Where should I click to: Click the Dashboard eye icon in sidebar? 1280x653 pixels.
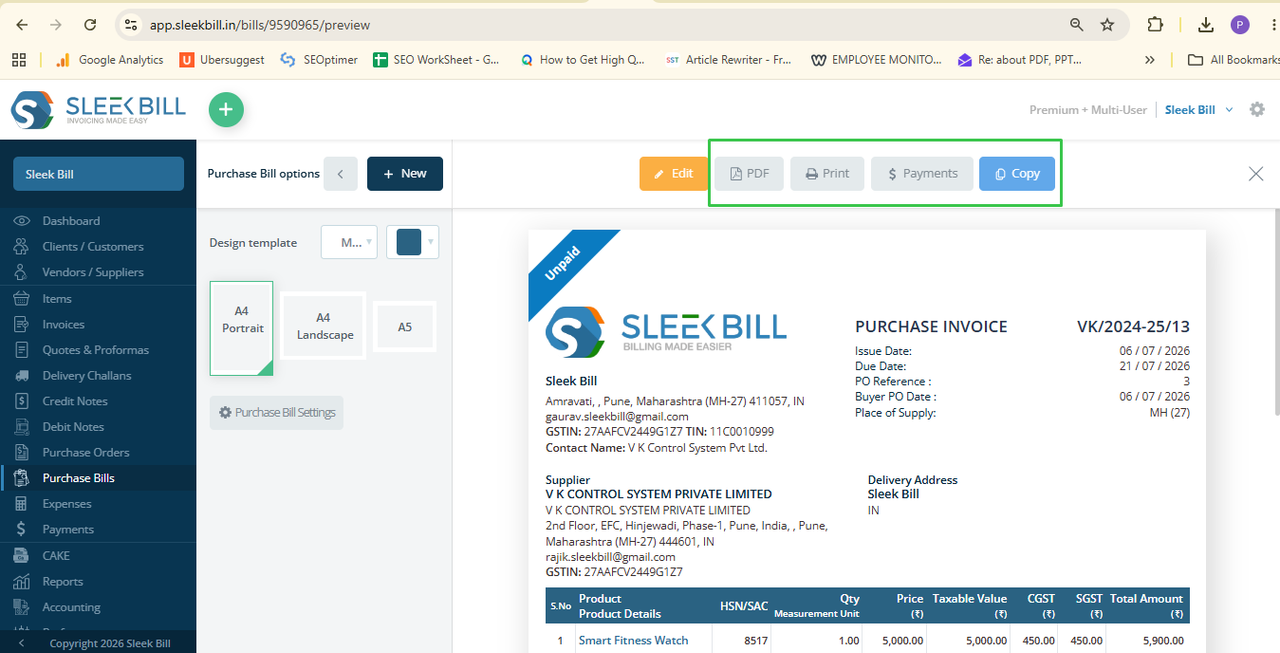pyautogui.click(x=21, y=221)
